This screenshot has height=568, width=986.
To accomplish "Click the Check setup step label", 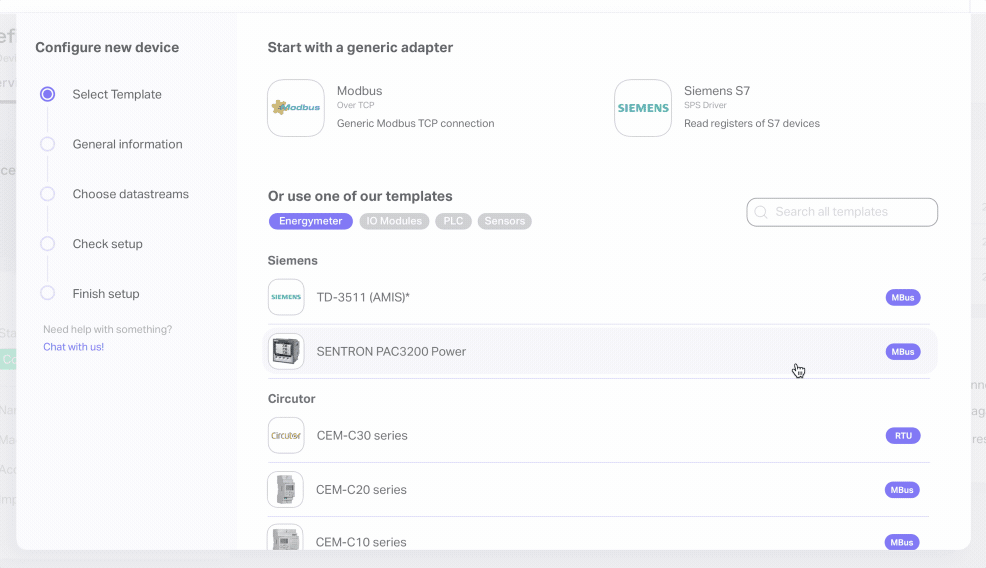I will click(x=108, y=243).
